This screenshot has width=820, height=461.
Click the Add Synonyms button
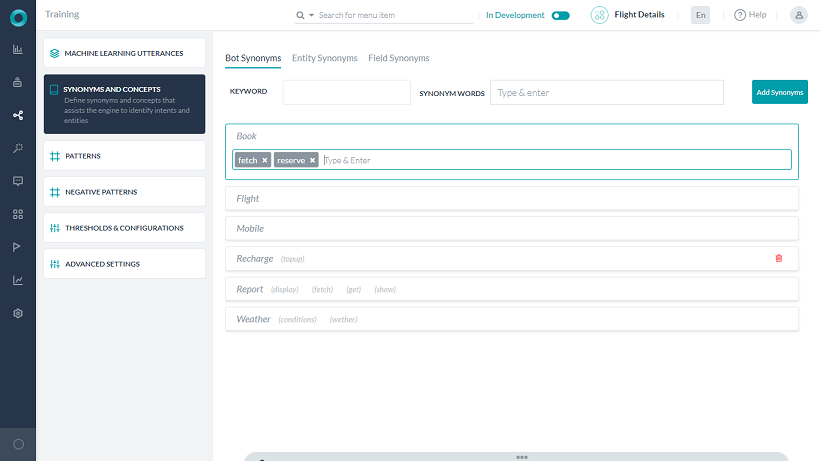click(x=779, y=92)
